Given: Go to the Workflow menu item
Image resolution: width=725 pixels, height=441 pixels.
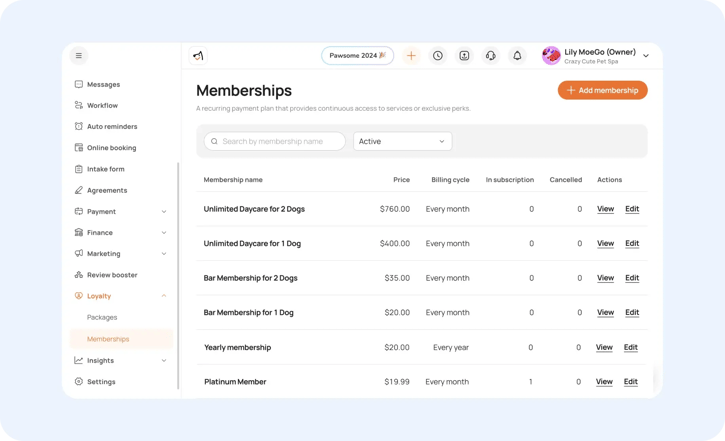Looking at the screenshot, I should point(102,105).
